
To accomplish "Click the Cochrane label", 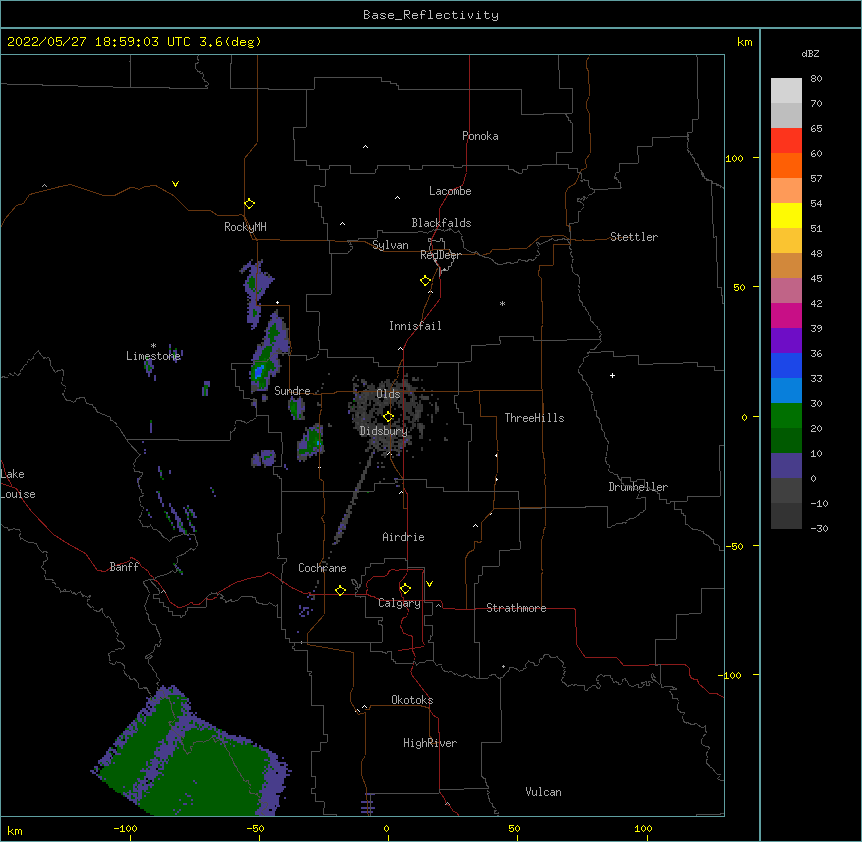I will [322, 568].
